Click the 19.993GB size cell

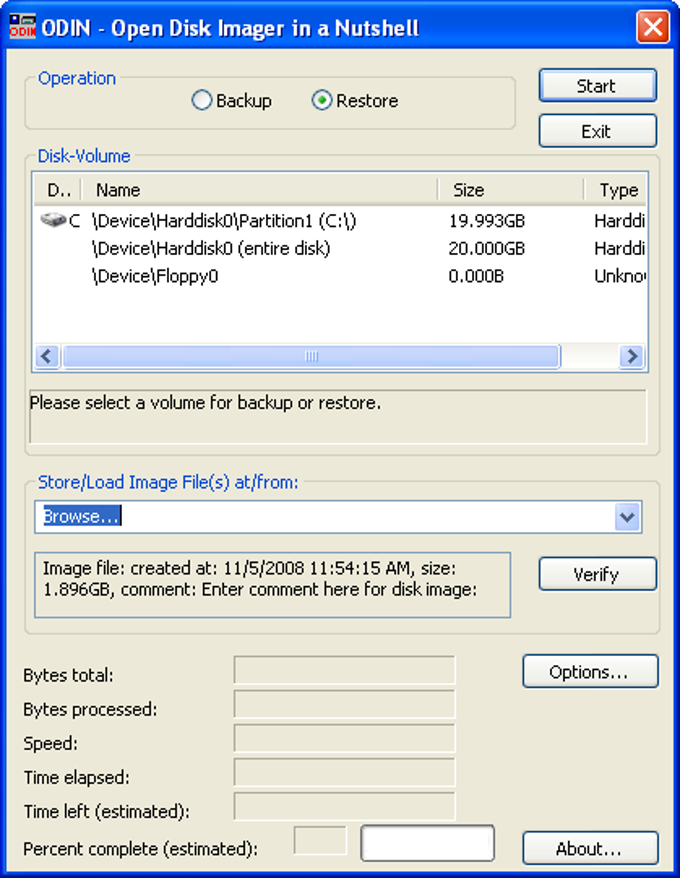486,221
